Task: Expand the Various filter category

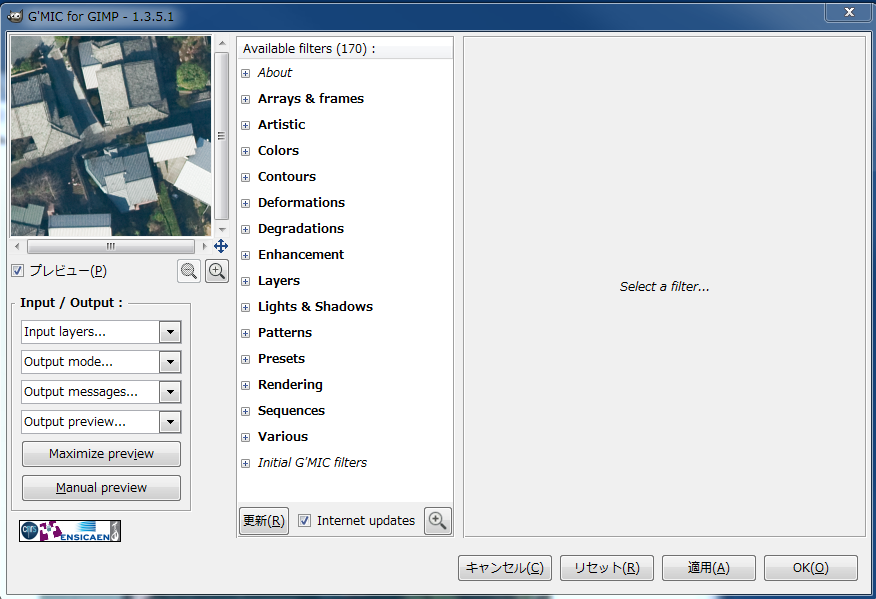Action: 245,437
